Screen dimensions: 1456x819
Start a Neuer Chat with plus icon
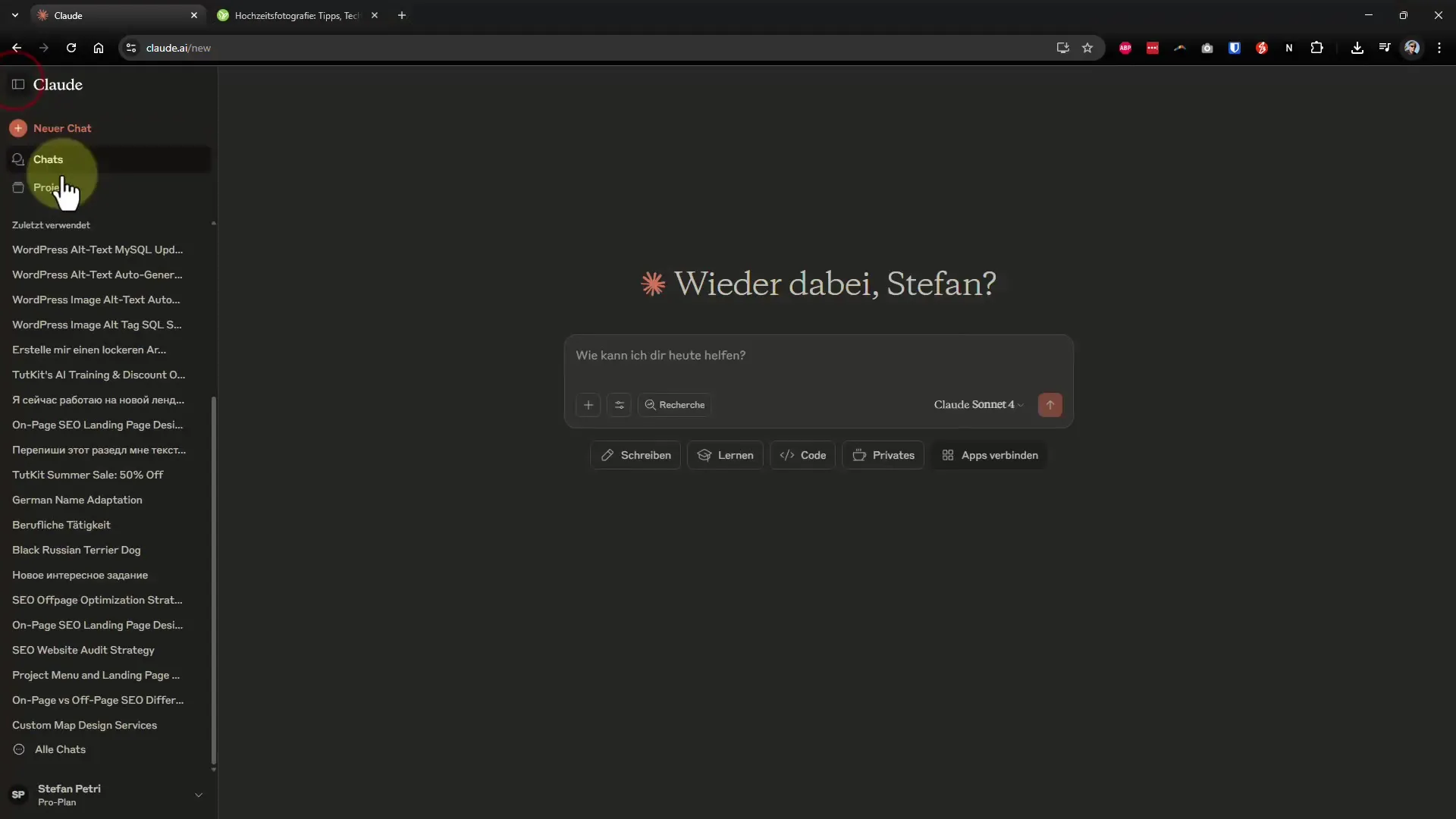(x=18, y=128)
